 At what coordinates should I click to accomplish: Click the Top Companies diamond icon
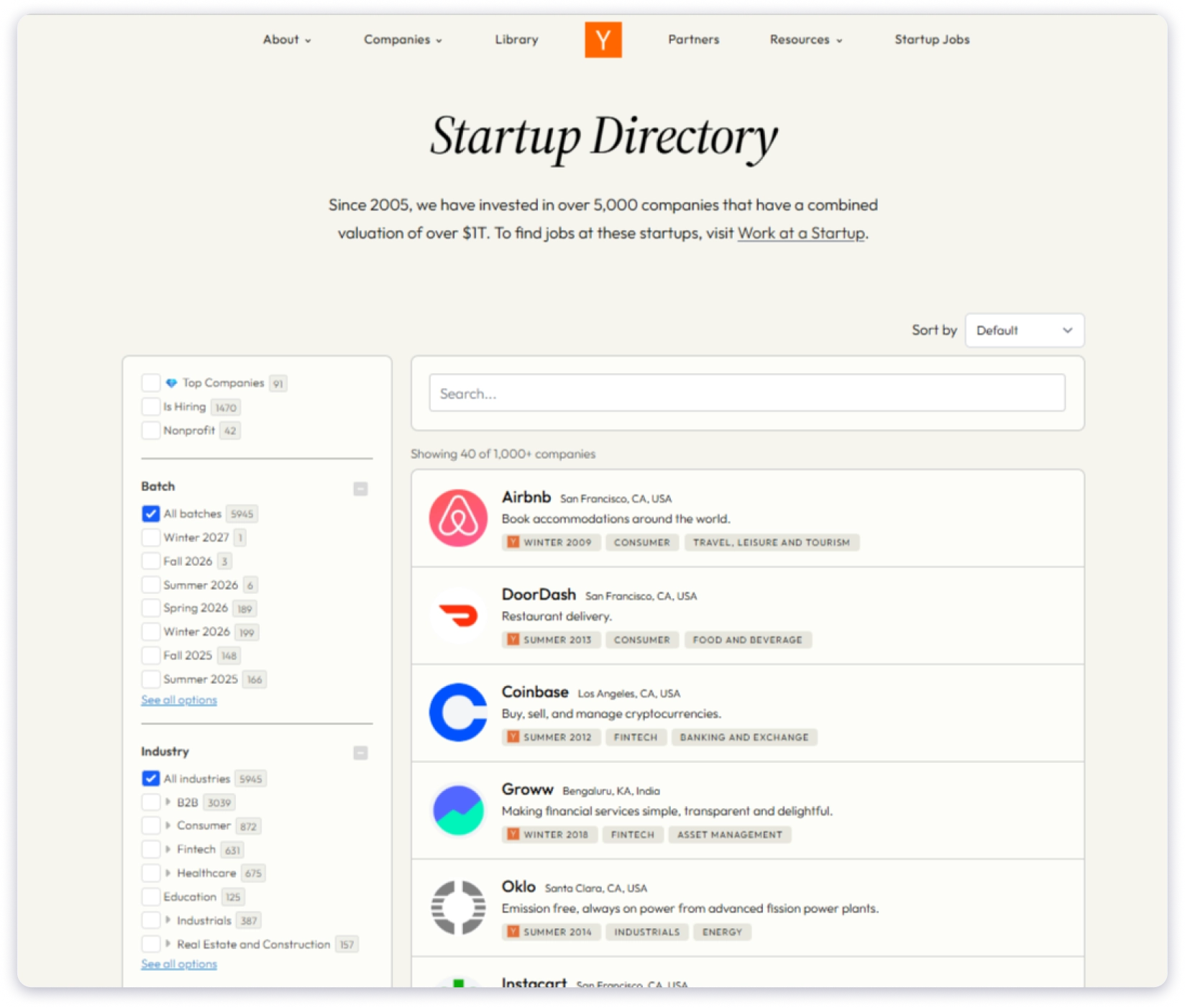coord(171,383)
